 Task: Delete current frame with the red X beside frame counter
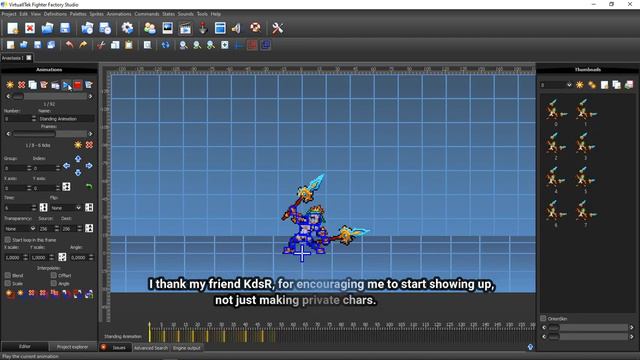(x=89, y=145)
